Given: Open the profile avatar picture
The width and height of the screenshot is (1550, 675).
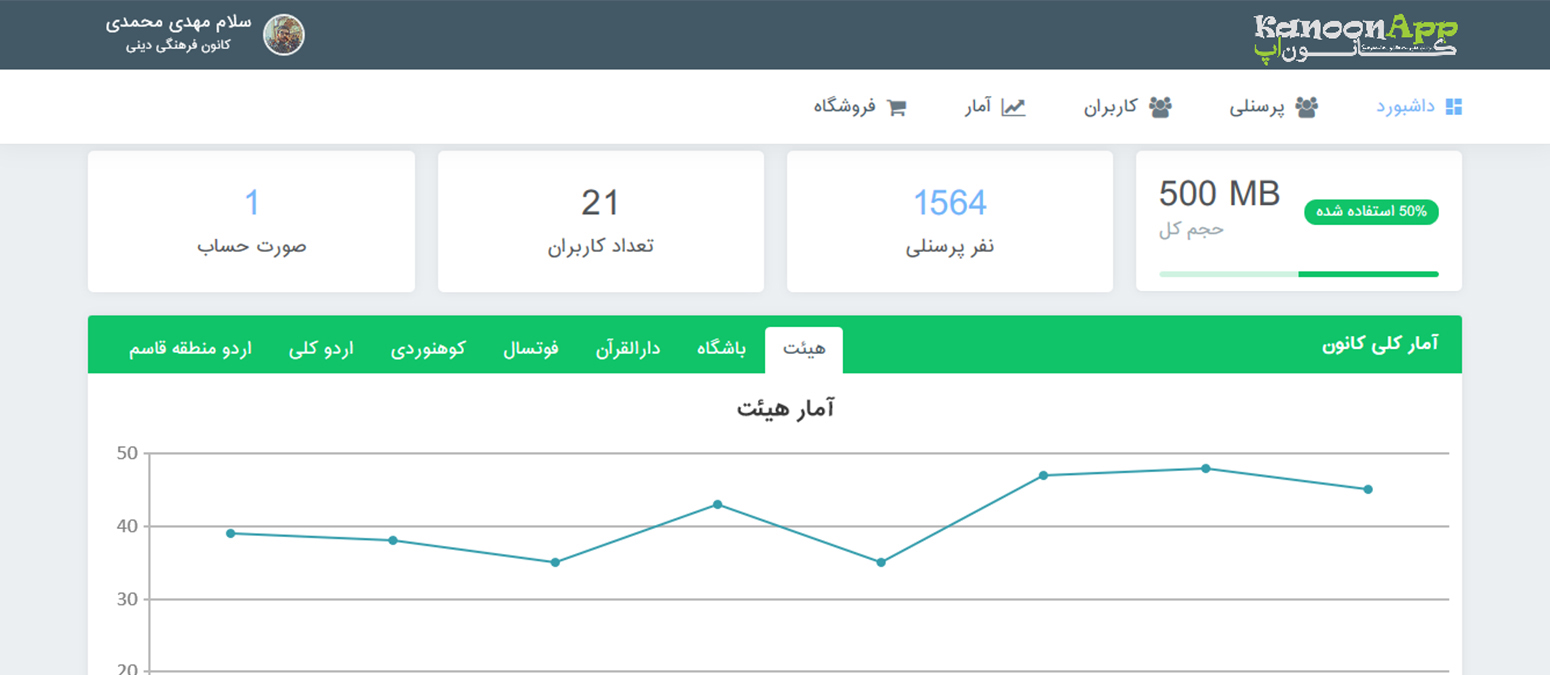Looking at the screenshot, I should [x=285, y=33].
